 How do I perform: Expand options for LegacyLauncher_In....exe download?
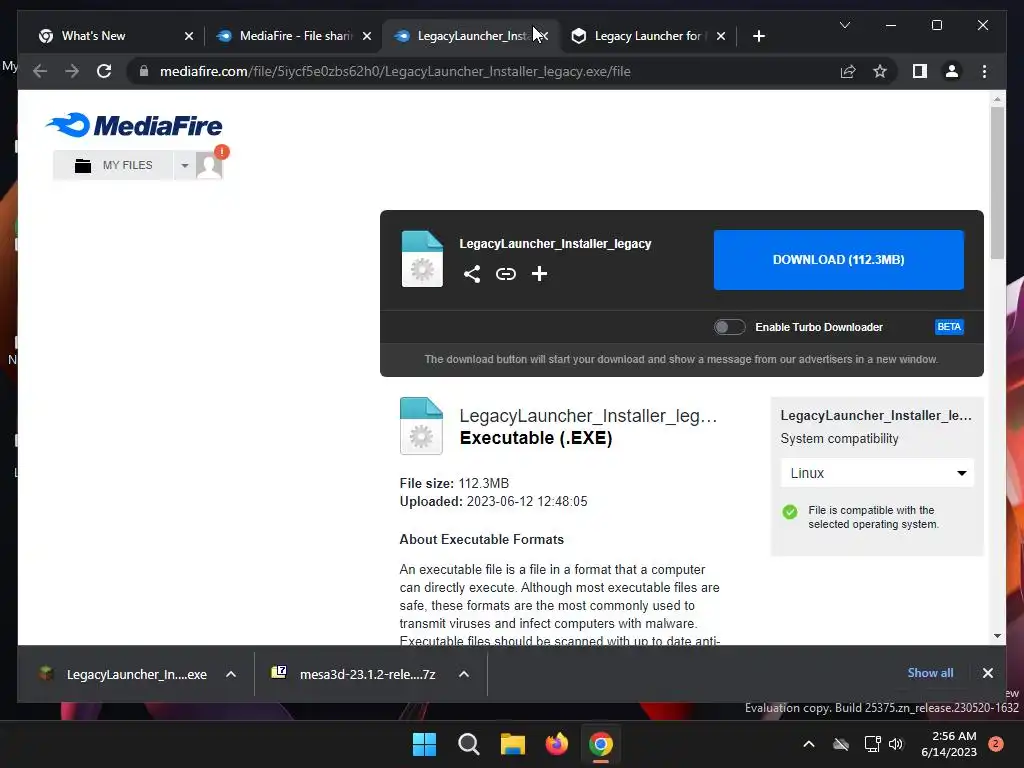pos(231,674)
